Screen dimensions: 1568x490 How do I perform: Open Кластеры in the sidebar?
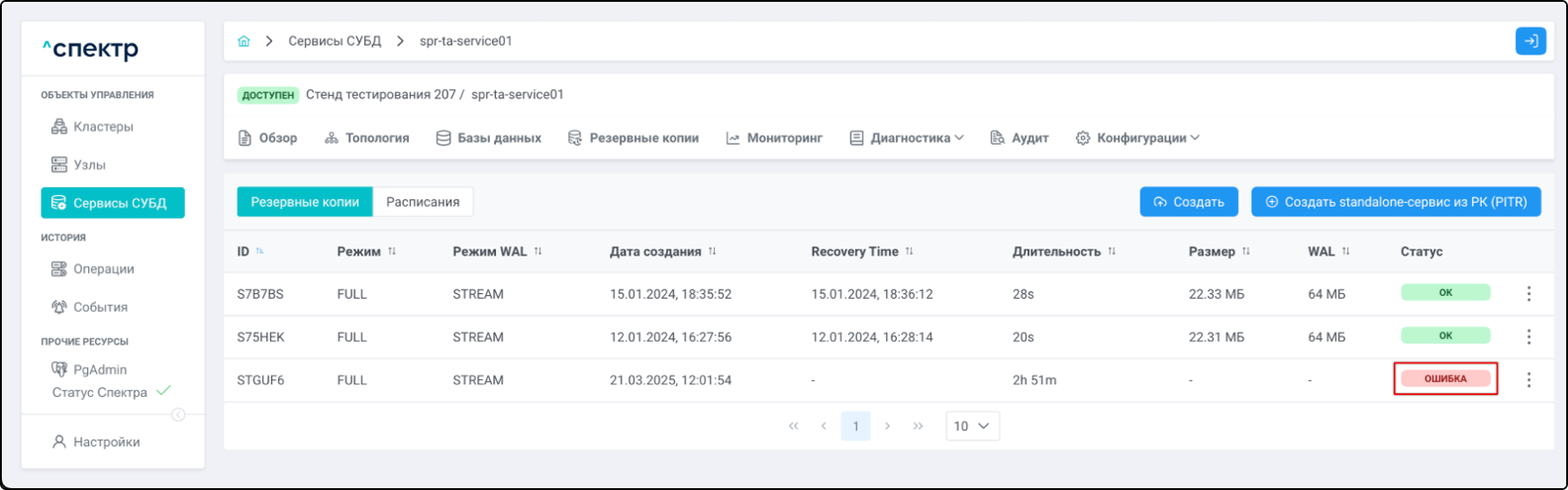(103, 127)
